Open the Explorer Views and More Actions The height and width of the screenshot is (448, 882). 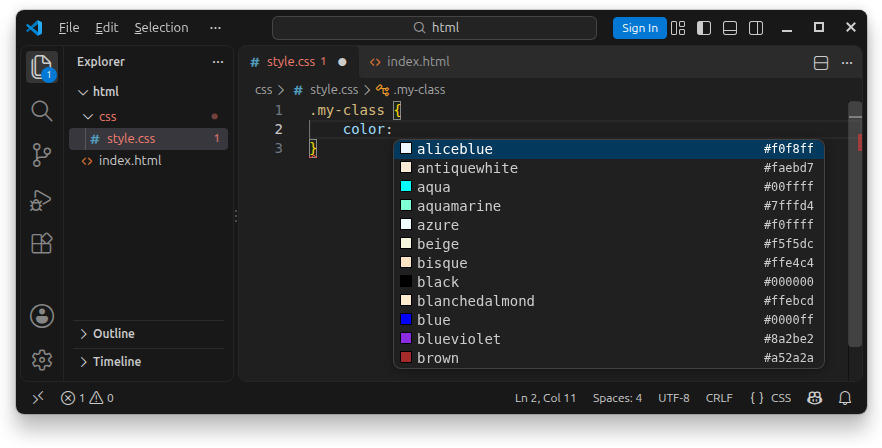coord(218,62)
